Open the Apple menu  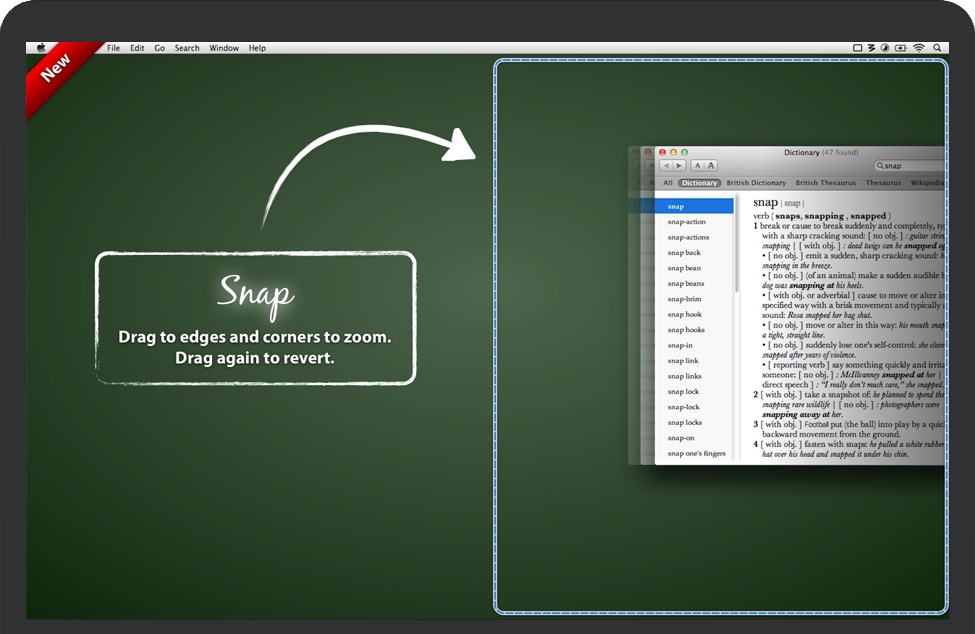[x=41, y=48]
